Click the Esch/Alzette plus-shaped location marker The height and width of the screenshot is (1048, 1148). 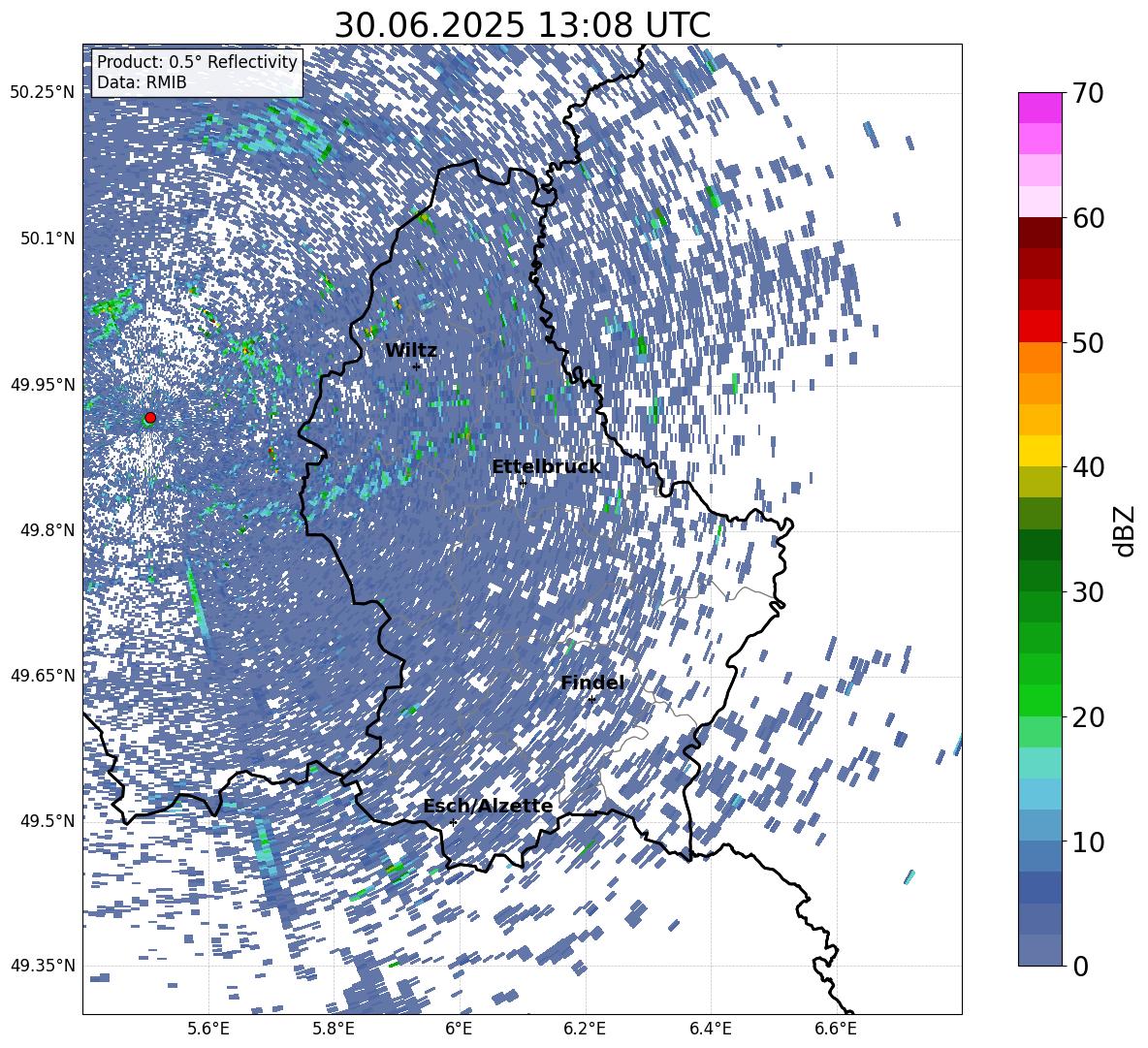pyautogui.click(x=453, y=822)
